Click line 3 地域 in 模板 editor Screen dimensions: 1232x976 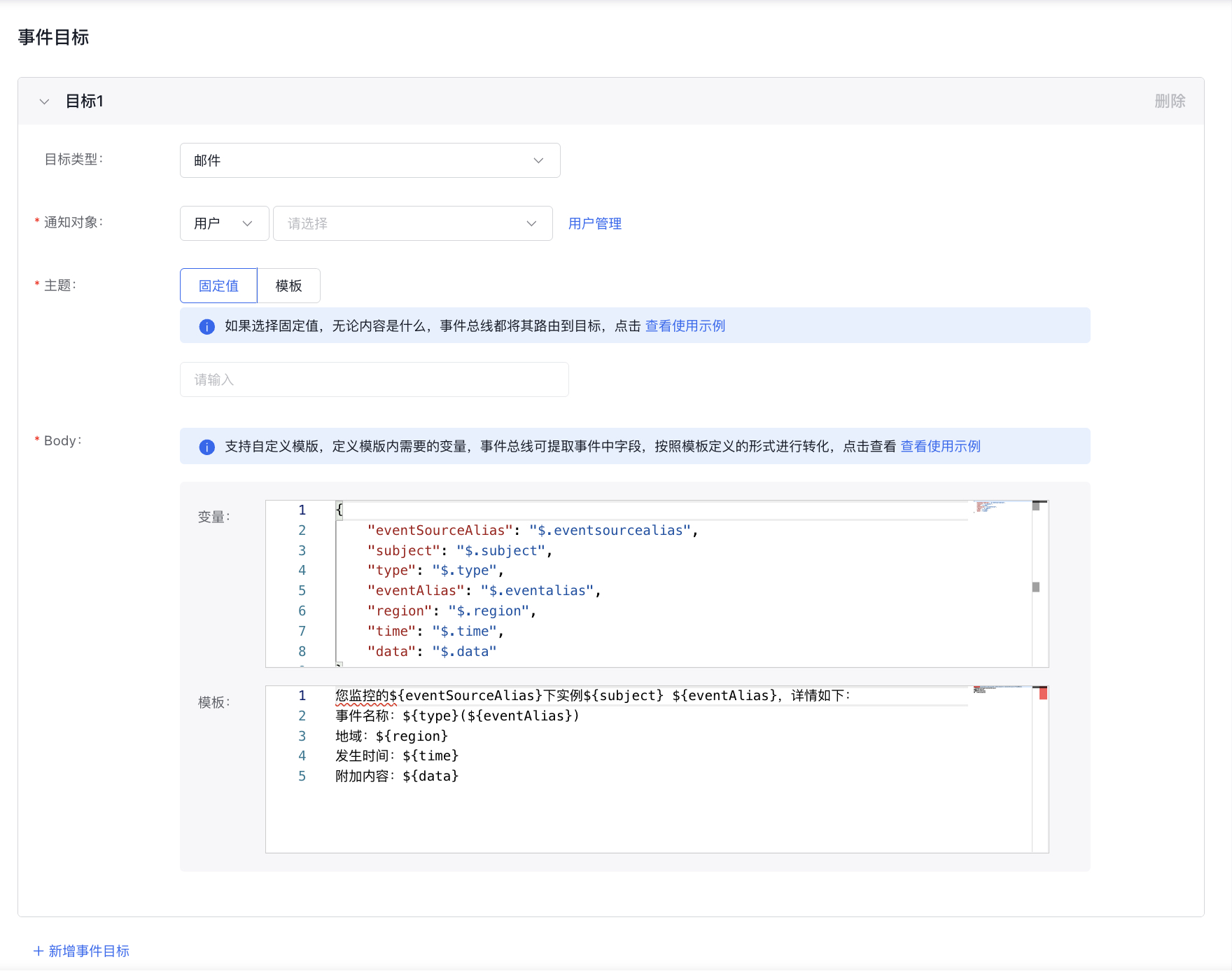[391, 736]
